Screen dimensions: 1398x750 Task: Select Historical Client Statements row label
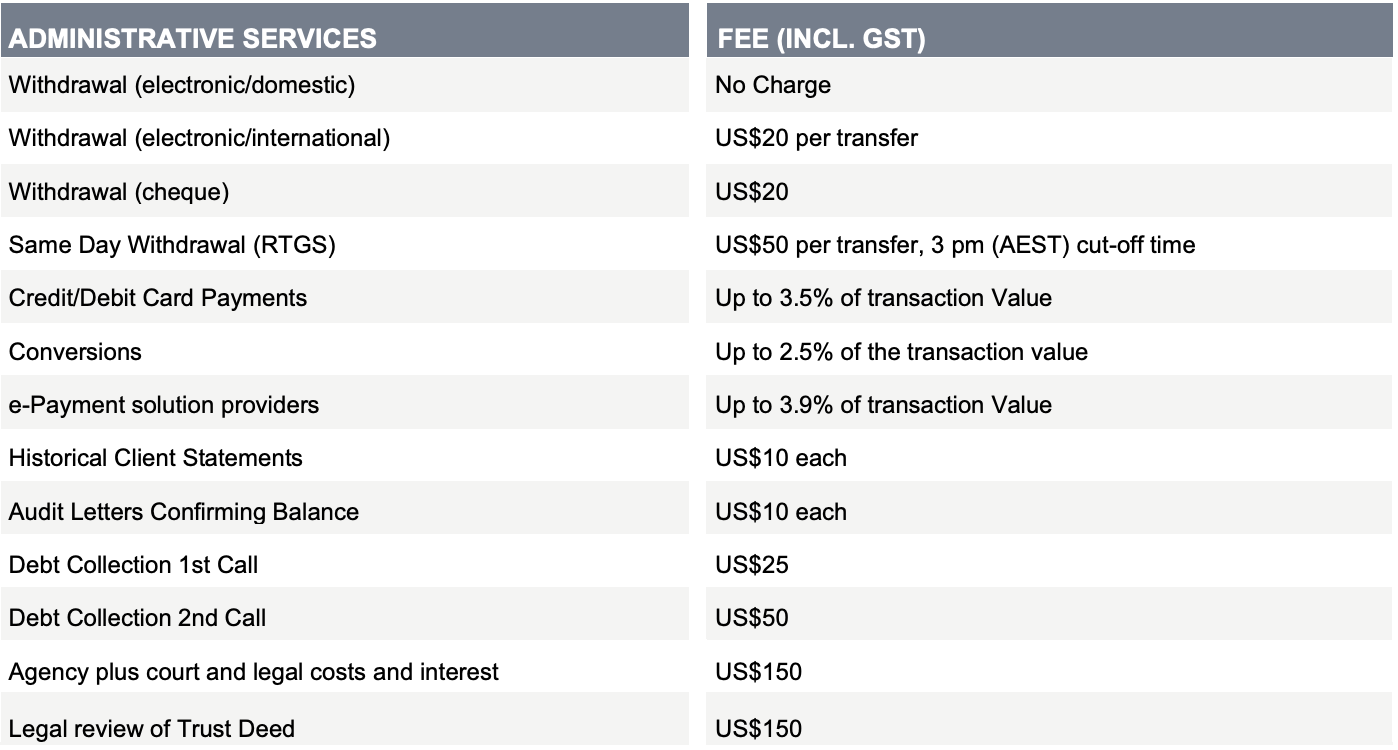pos(156,458)
